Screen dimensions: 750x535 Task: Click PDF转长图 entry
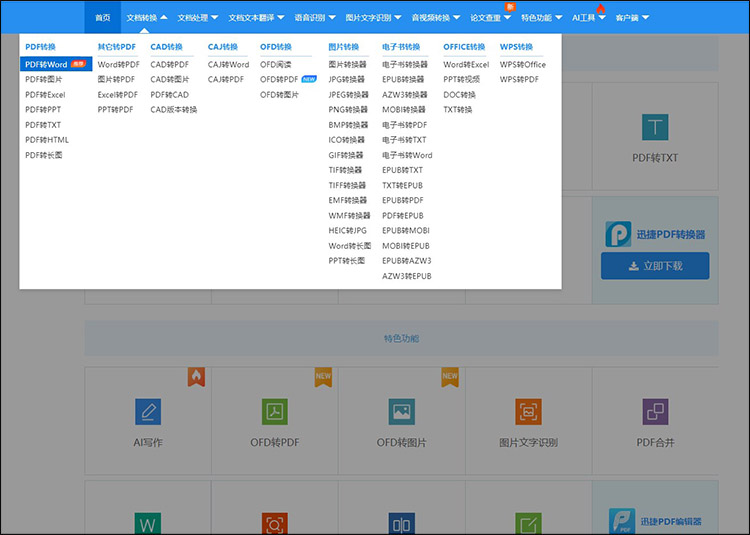[44, 155]
